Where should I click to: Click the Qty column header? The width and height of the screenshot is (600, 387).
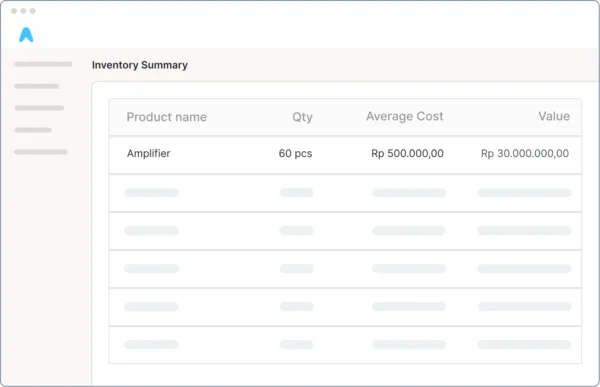pyautogui.click(x=302, y=117)
